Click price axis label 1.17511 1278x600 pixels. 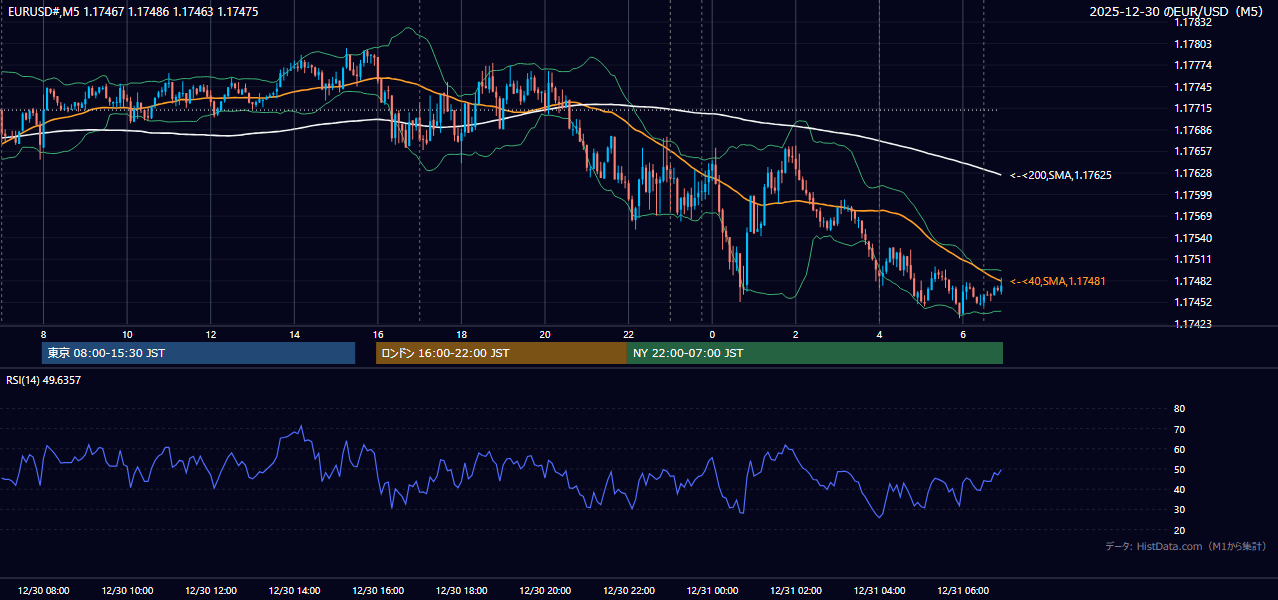[1194, 259]
